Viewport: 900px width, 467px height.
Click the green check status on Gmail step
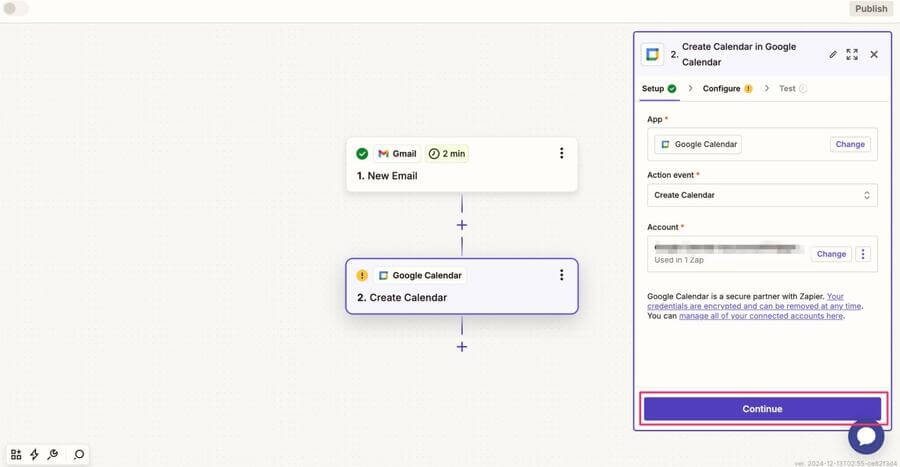(x=362, y=154)
